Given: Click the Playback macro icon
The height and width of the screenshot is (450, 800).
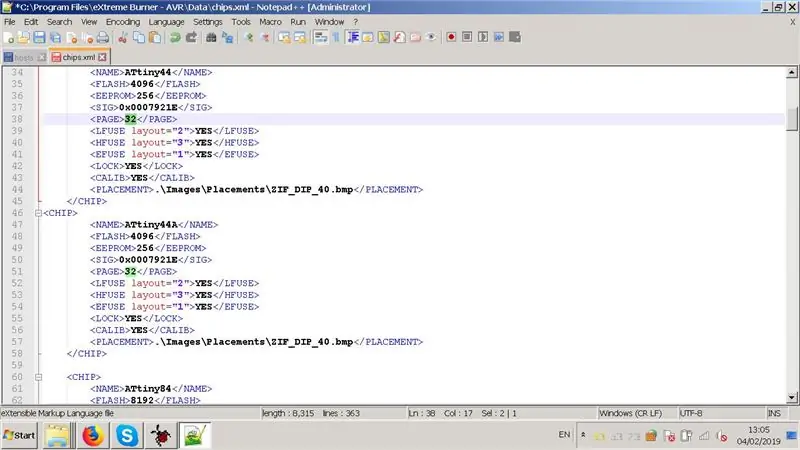Looking at the screenshot, I should 483,37.
